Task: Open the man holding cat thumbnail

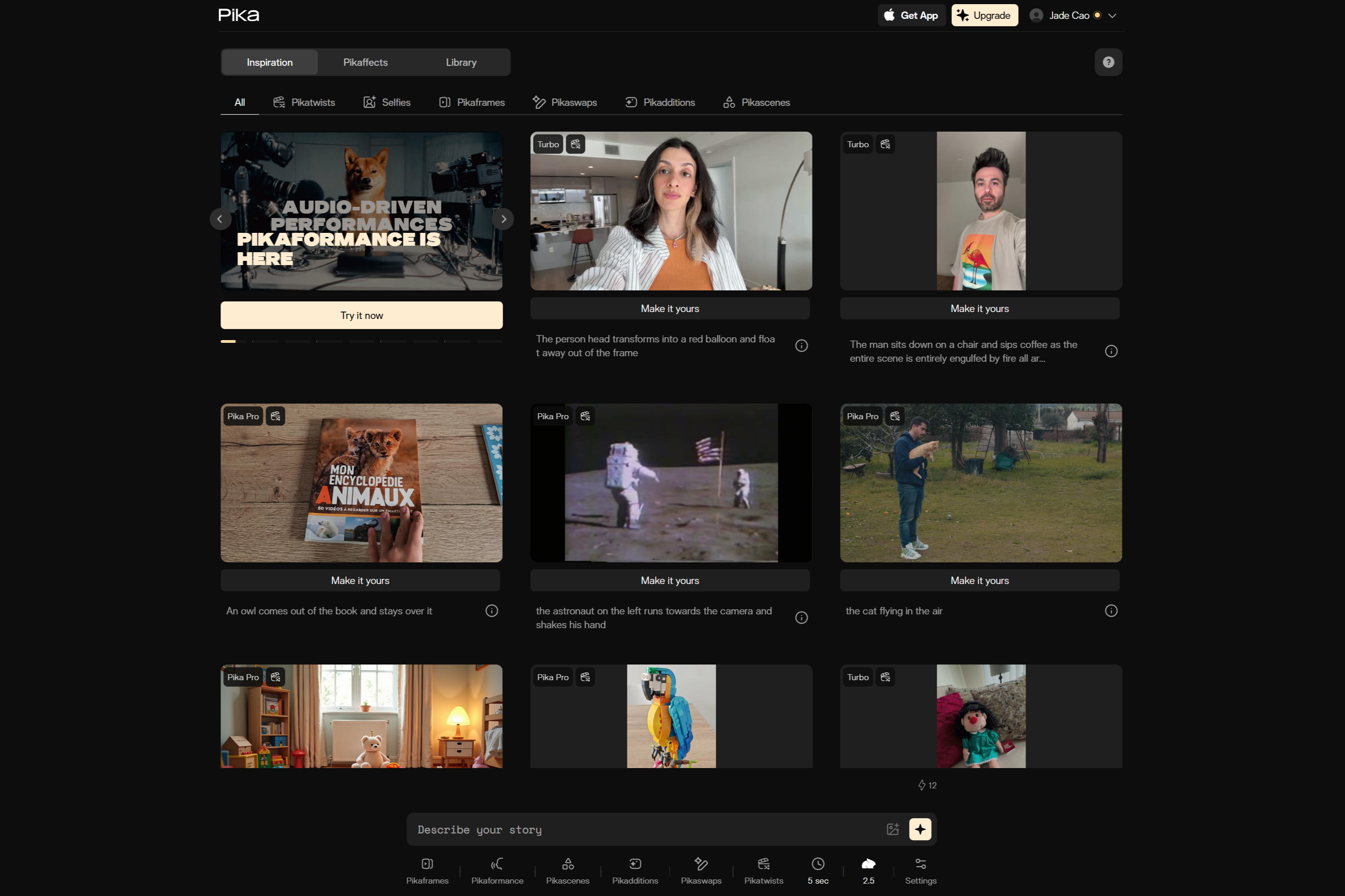Action: [x=981, y=483]
